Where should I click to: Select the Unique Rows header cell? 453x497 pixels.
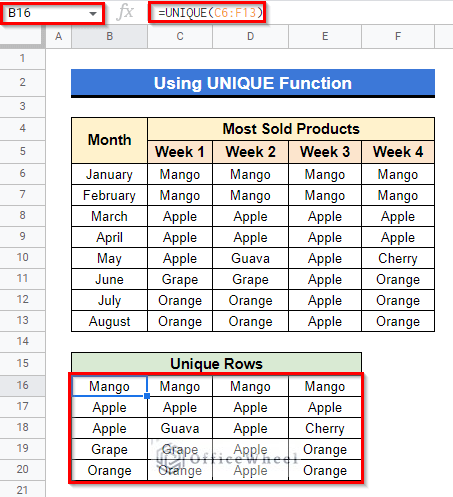(x=216, y=363)
